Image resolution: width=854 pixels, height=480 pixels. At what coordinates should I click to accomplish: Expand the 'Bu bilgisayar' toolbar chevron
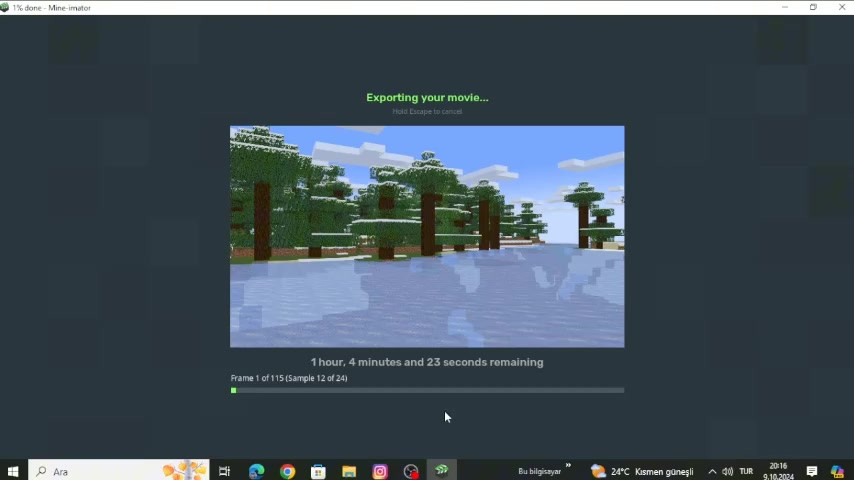point(568,466)
